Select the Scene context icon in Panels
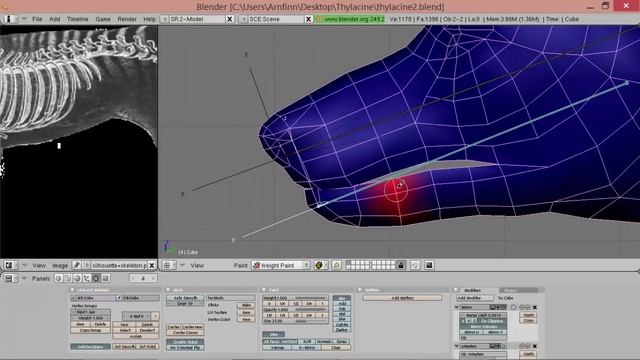 105,278
